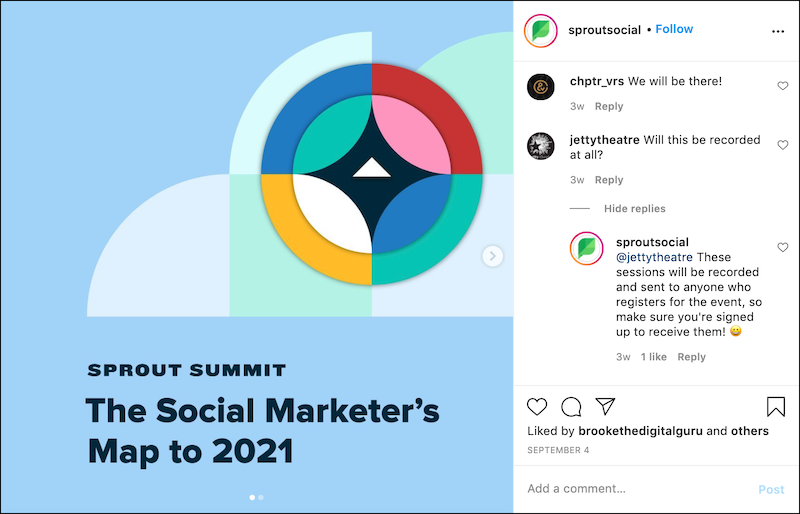Image resolution: width=800 pixels, height=514 pixels.
Task: Like the chptr_vrs comment
Action: pyautogui.click(x=782, y=86)
